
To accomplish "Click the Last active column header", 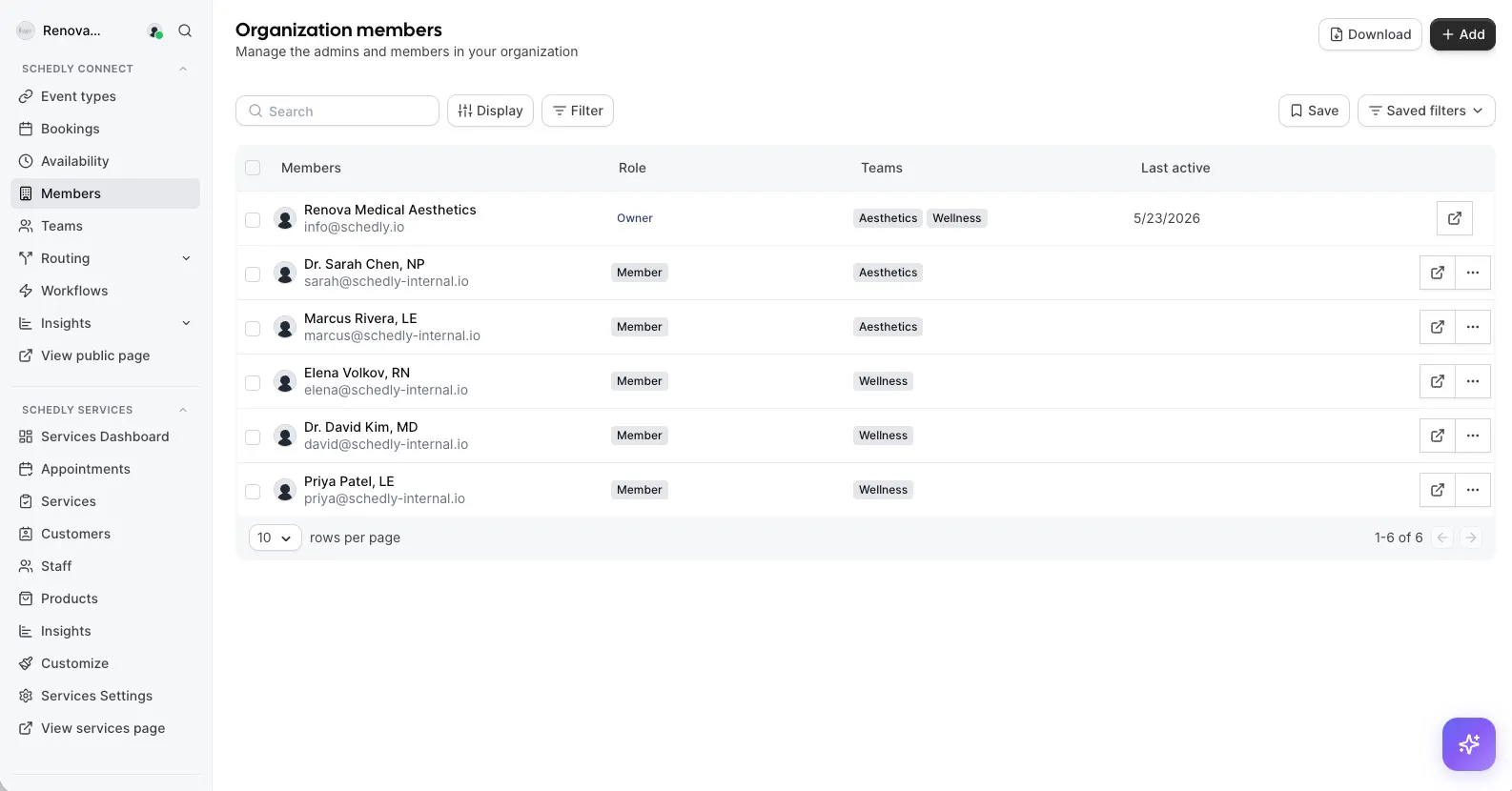I will (x=1175, y=168).
